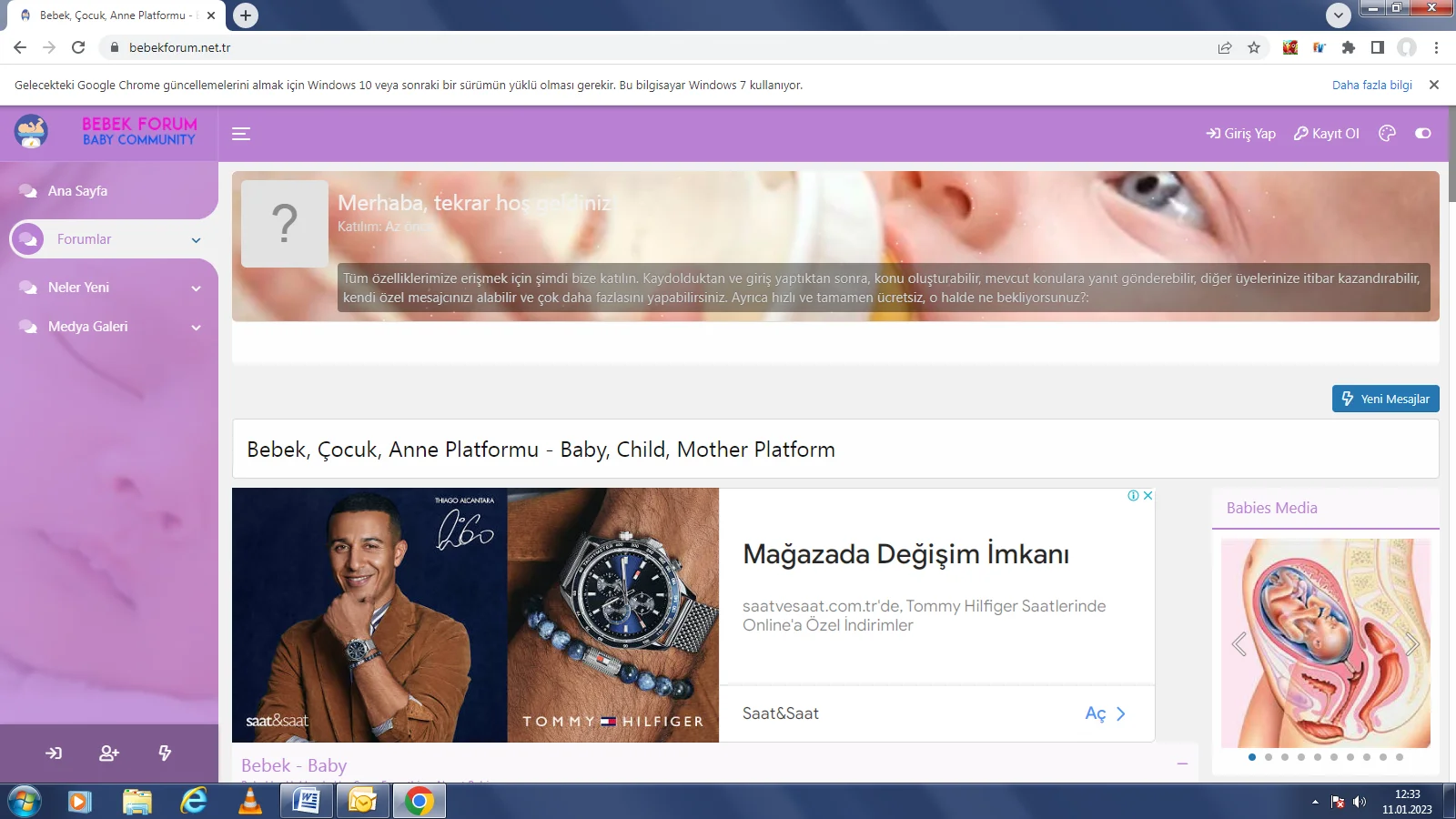Show previous Babies Media slide
This screenshot has height=819, width=1456.
pyautogui.click(x=1239, y=644)
